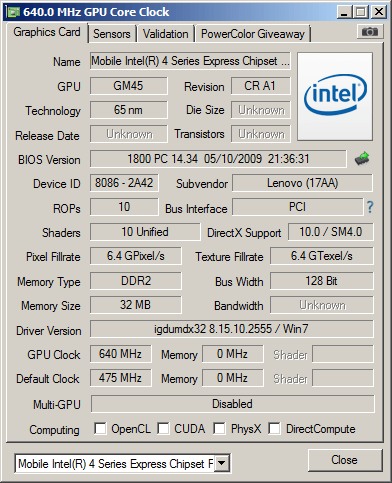Viewport: 392px width, 483px height.
Task: Click the BIOS Version label
Action: tap(49, 160)
